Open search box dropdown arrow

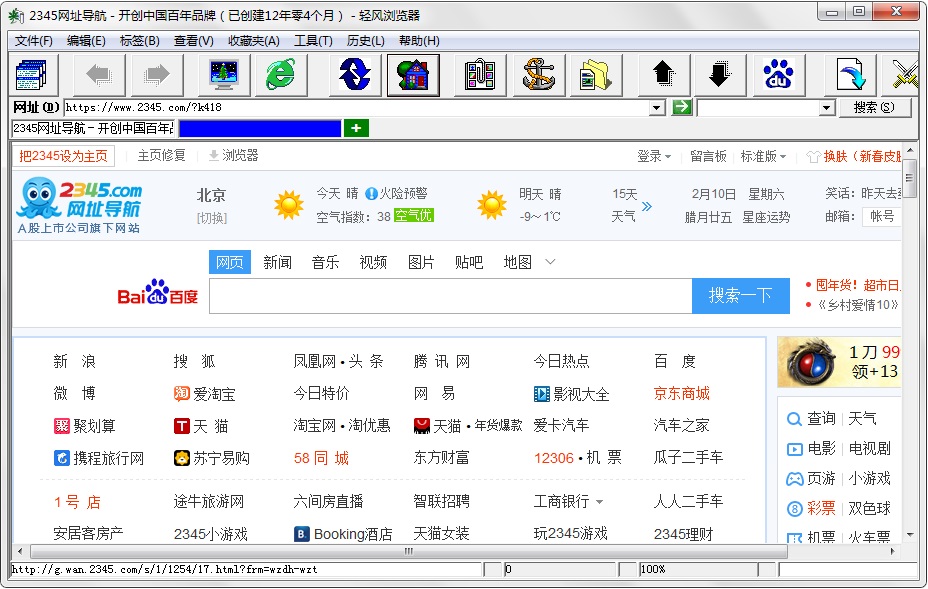click(x=826, y=108)
